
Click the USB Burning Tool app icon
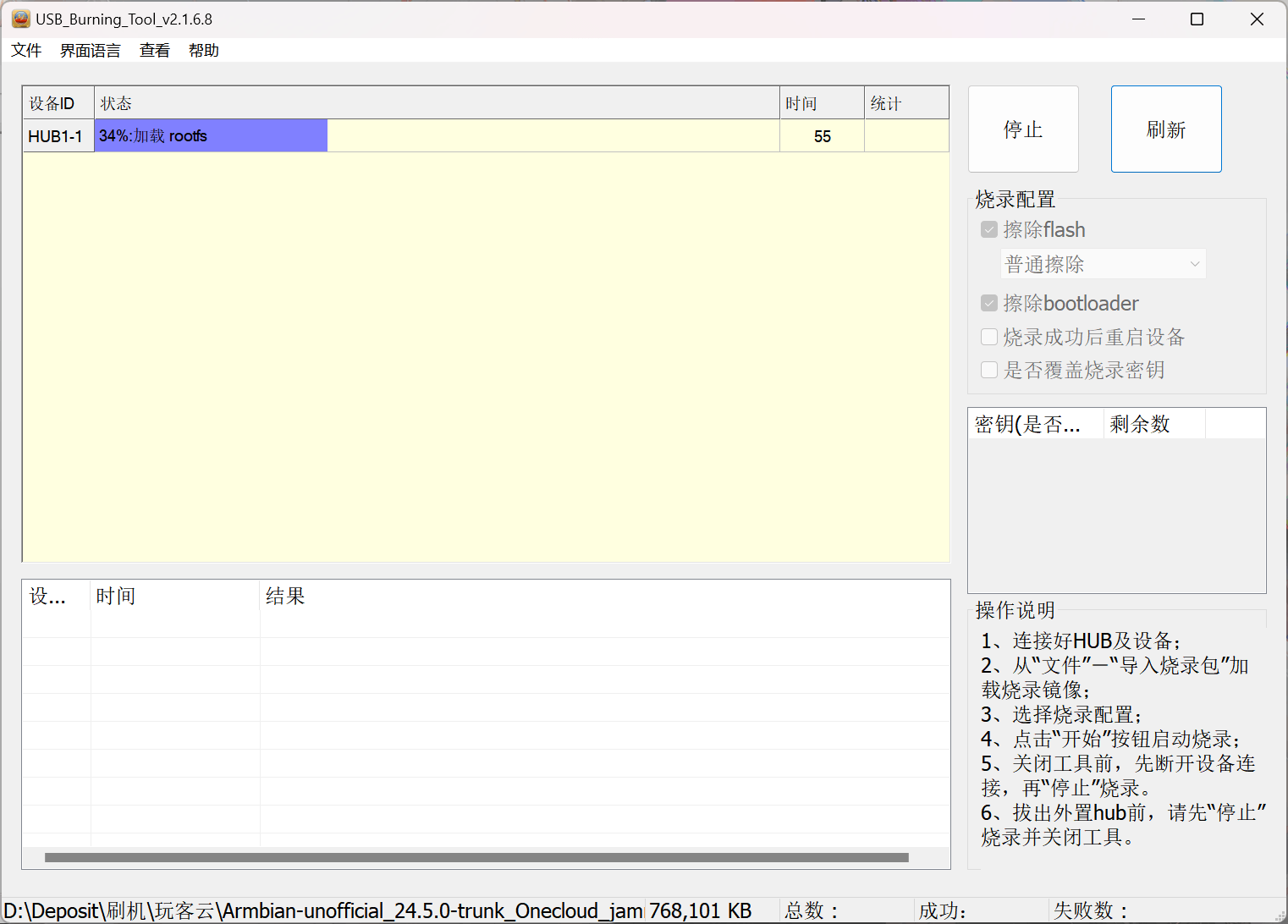click(x=20, y=19)
